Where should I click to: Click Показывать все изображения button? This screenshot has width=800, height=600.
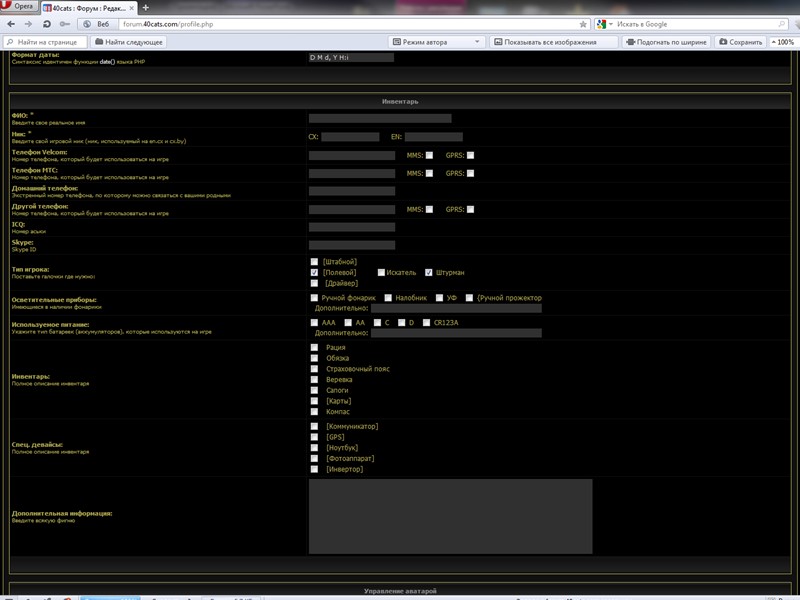click(554, 42)
